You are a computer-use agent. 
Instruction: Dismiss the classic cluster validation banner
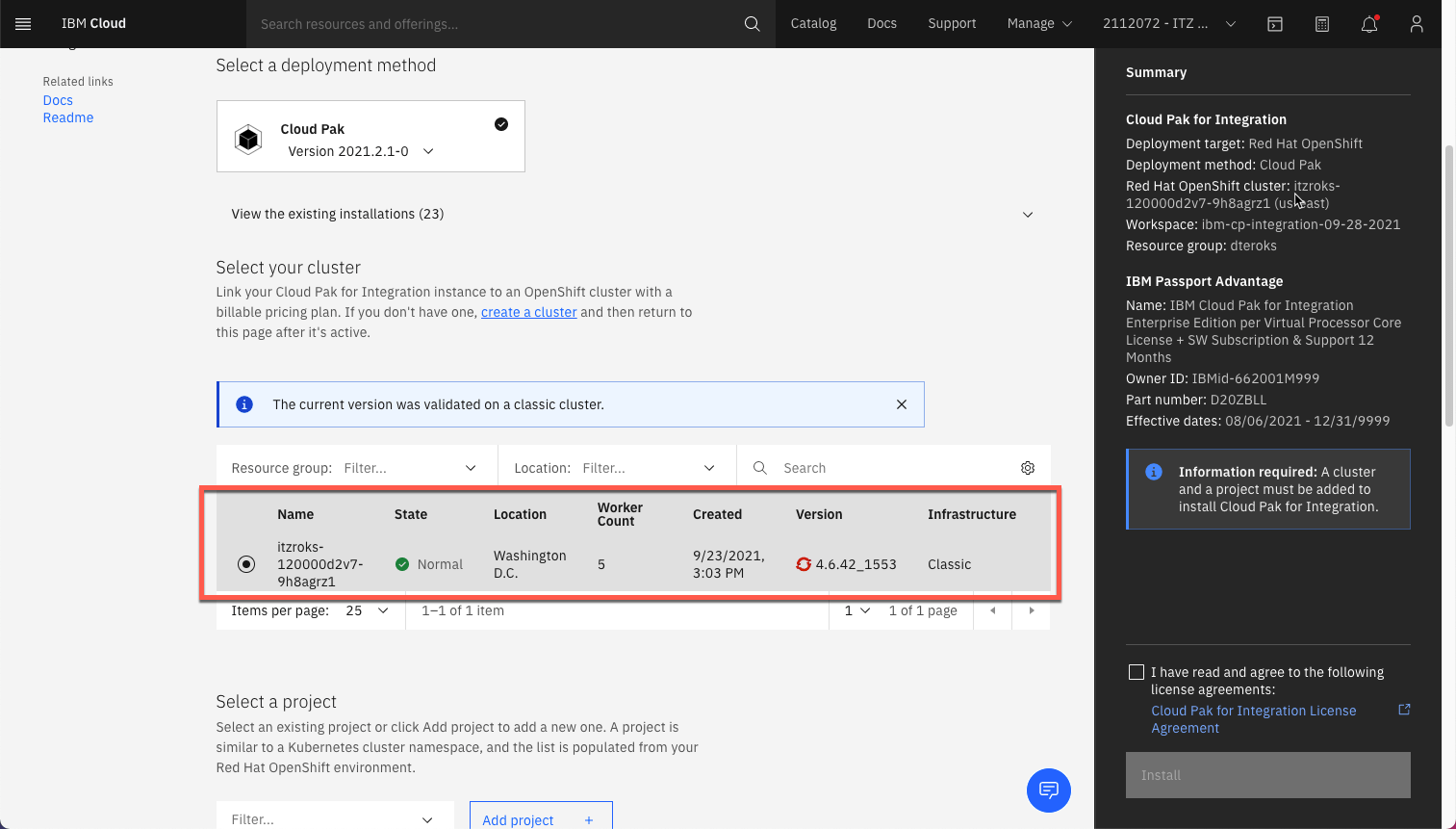901,404
